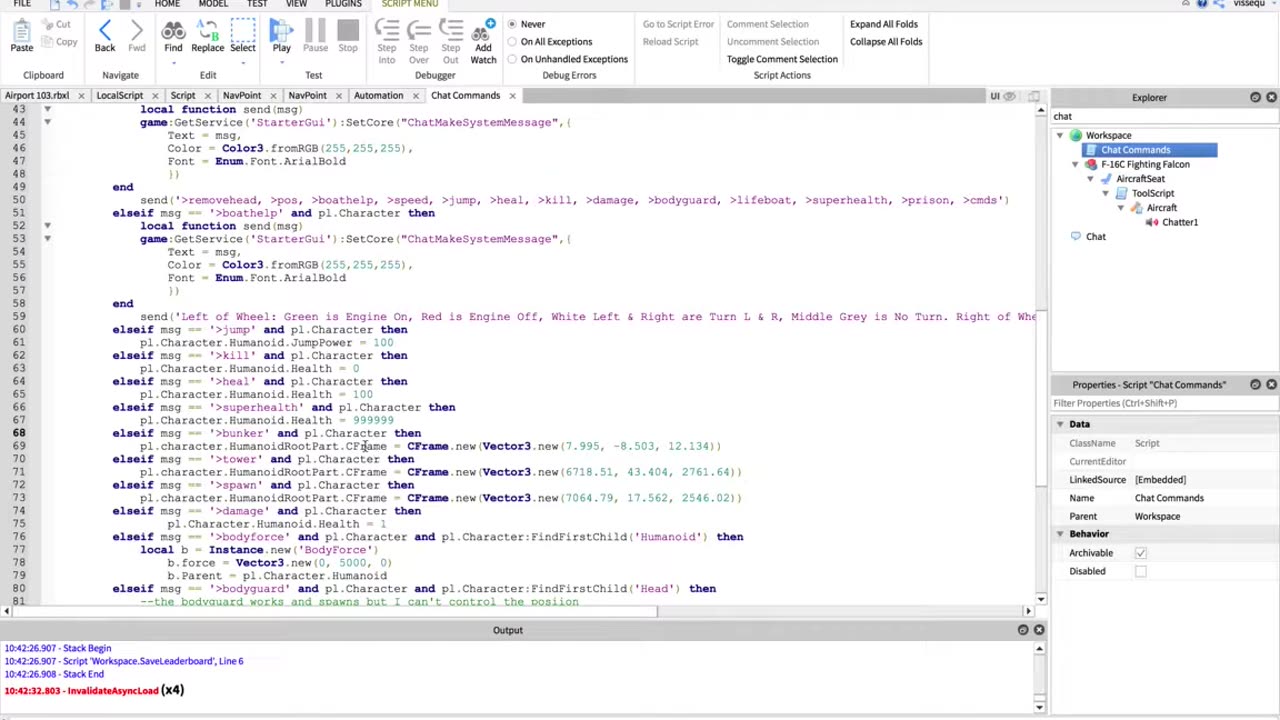Cut the selected code
The width and height of the screenshot is (1280, 720).
point(56,24)
